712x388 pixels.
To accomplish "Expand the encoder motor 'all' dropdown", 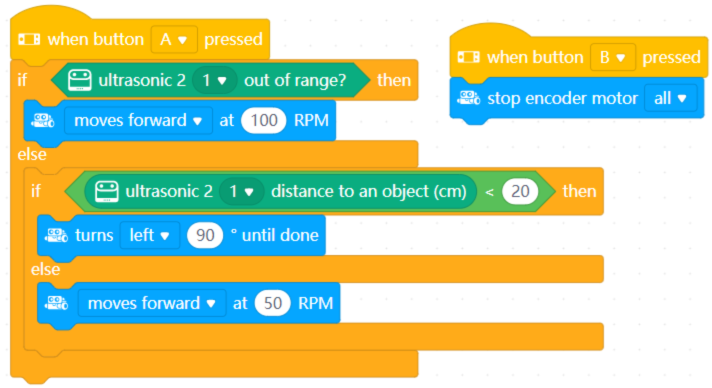I will point(670,98).
